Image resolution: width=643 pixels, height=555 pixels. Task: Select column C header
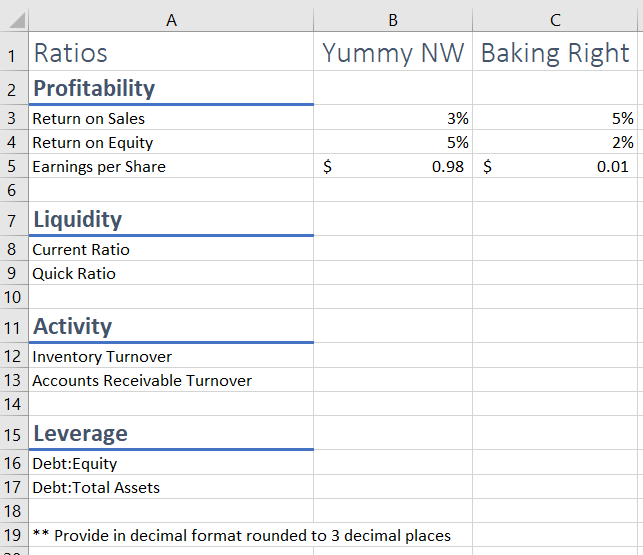coord(555,20)
